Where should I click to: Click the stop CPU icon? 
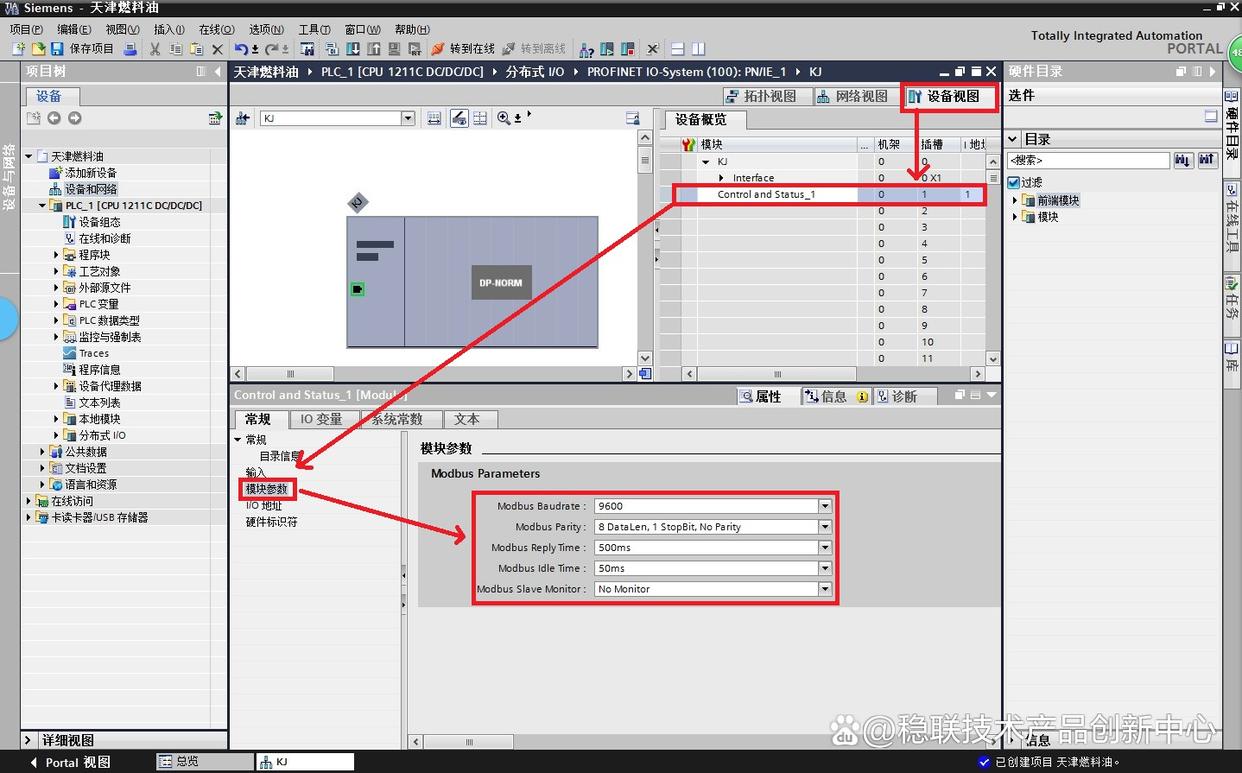click(x=627, y=48)
